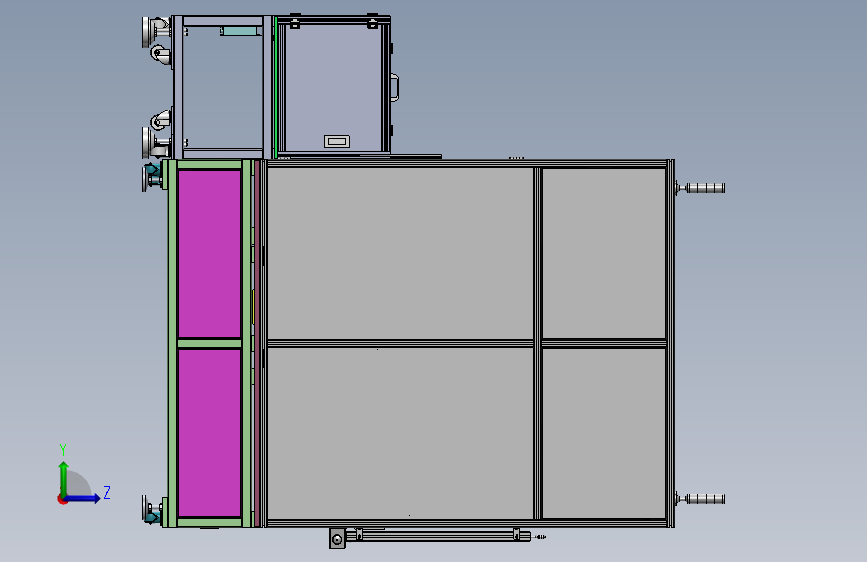Select the horizontal rail bar beneath the enclosure
Viewport: 867px width, 562px height.
[x=437, y=535]
